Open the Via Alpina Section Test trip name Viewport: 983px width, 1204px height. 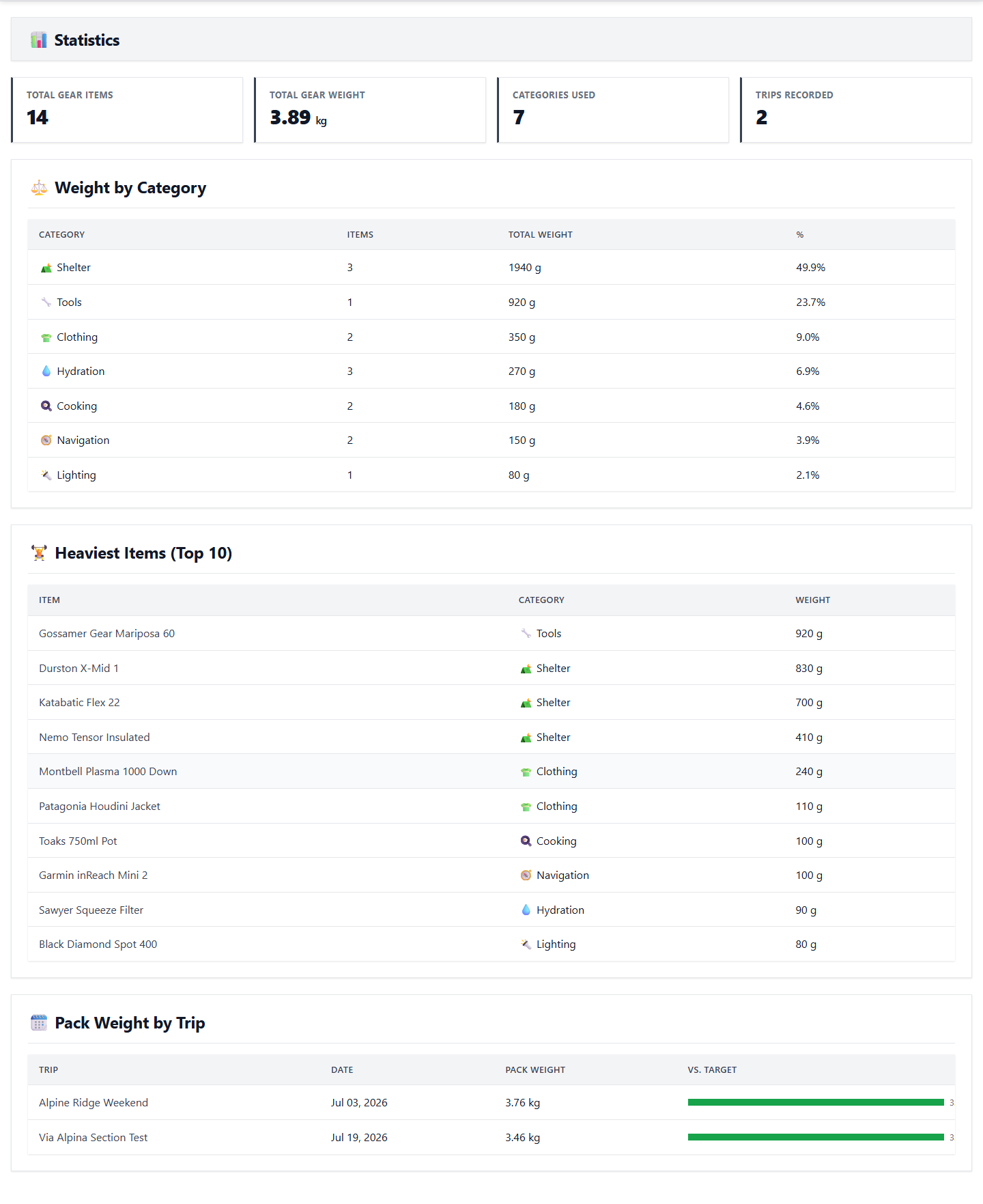tap(93, 1138)
